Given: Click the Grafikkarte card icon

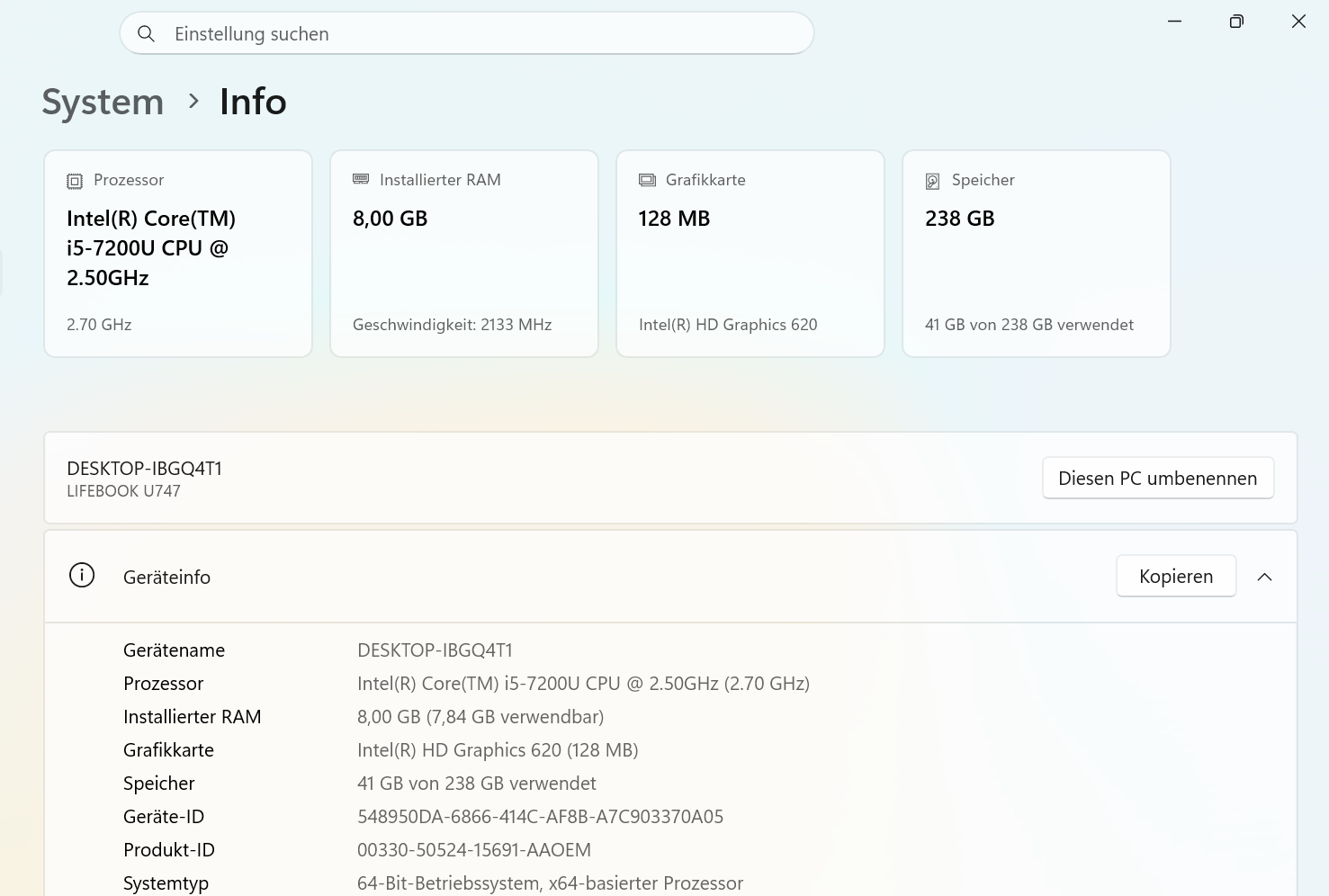Looking at the screenshot, I should [x=647, y=180].
